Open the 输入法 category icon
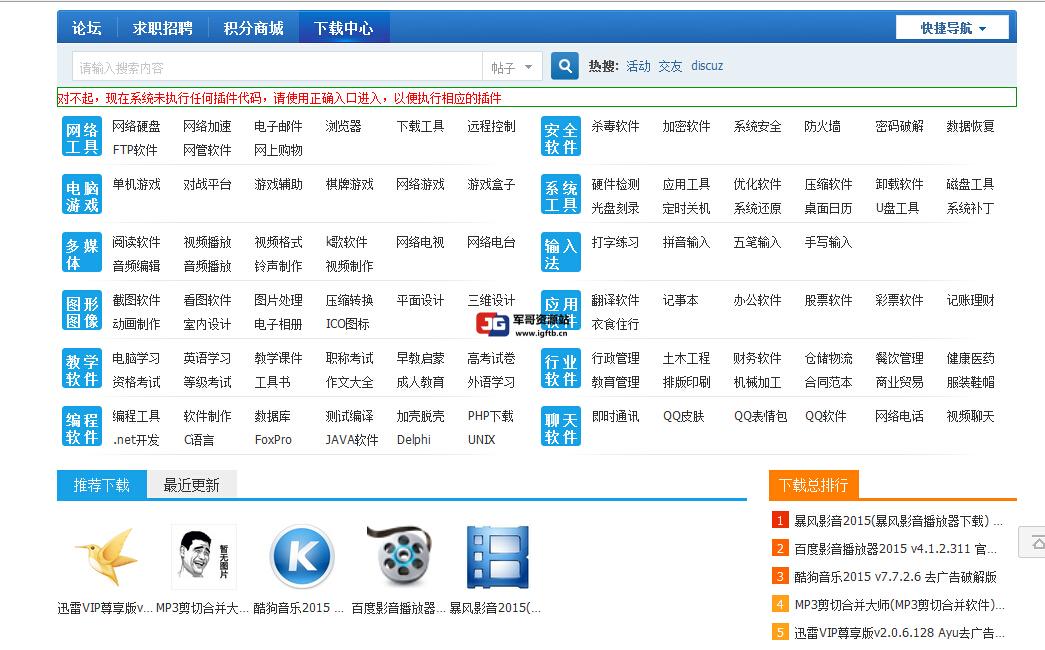Viewport: 1045px width, 650px height. (560, 253)
